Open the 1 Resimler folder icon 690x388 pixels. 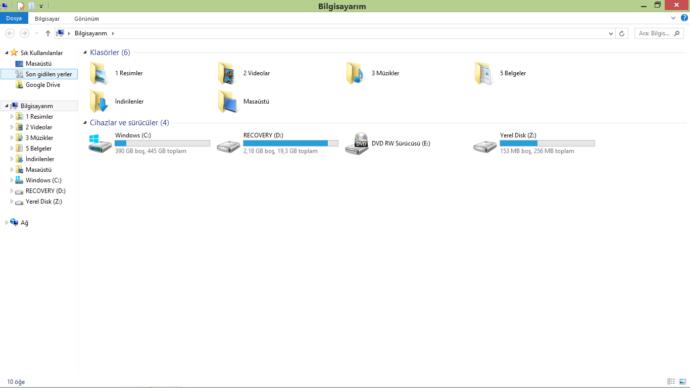coord(99,73)
